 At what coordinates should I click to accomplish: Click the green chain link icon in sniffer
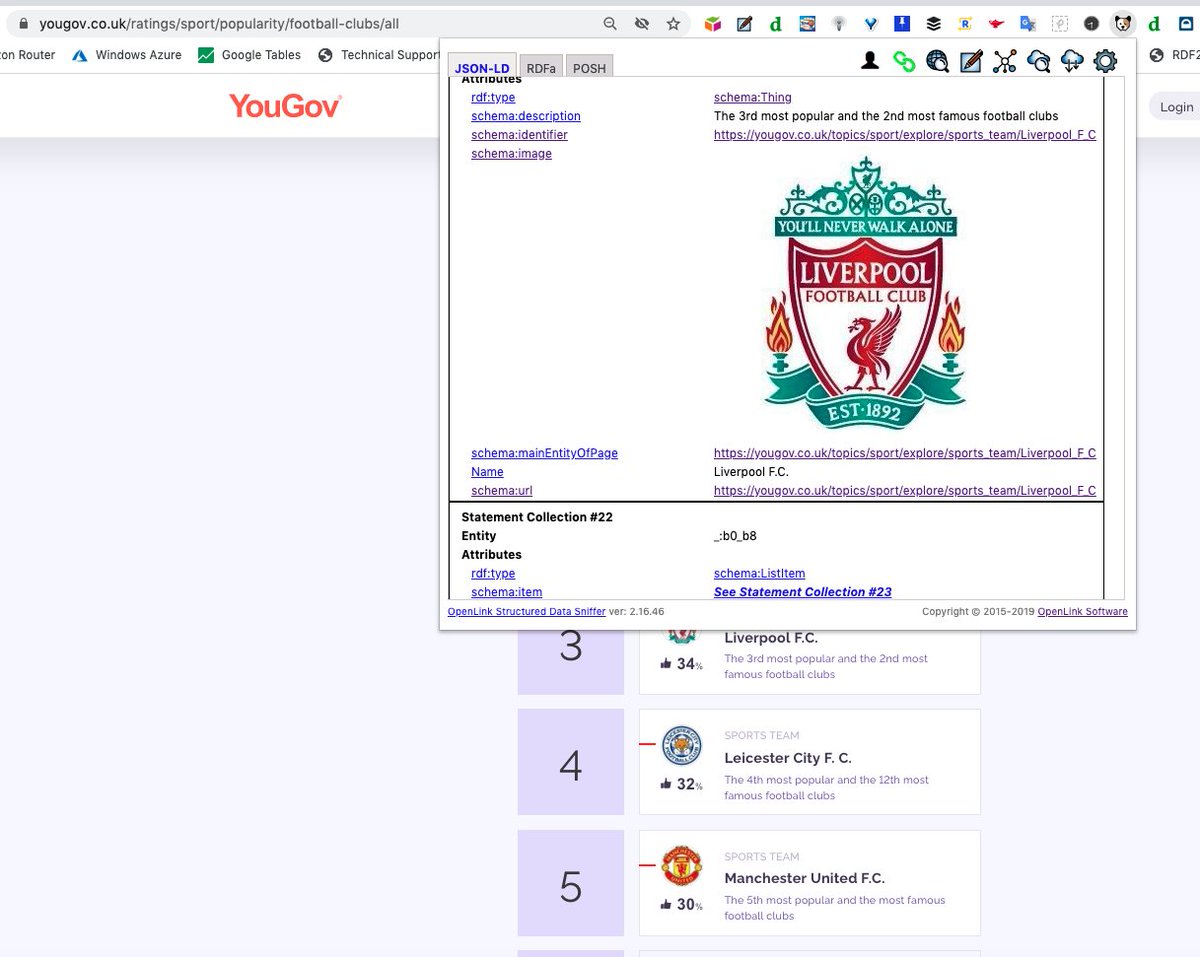[904, 62]
